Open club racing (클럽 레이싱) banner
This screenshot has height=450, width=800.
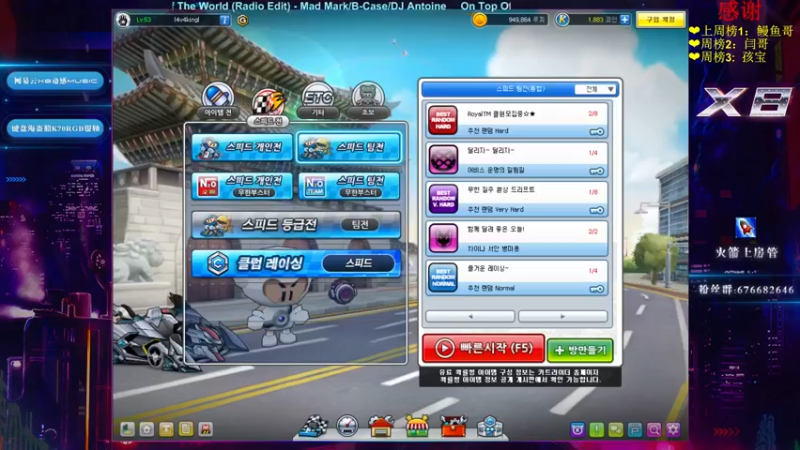coord(296,263)
